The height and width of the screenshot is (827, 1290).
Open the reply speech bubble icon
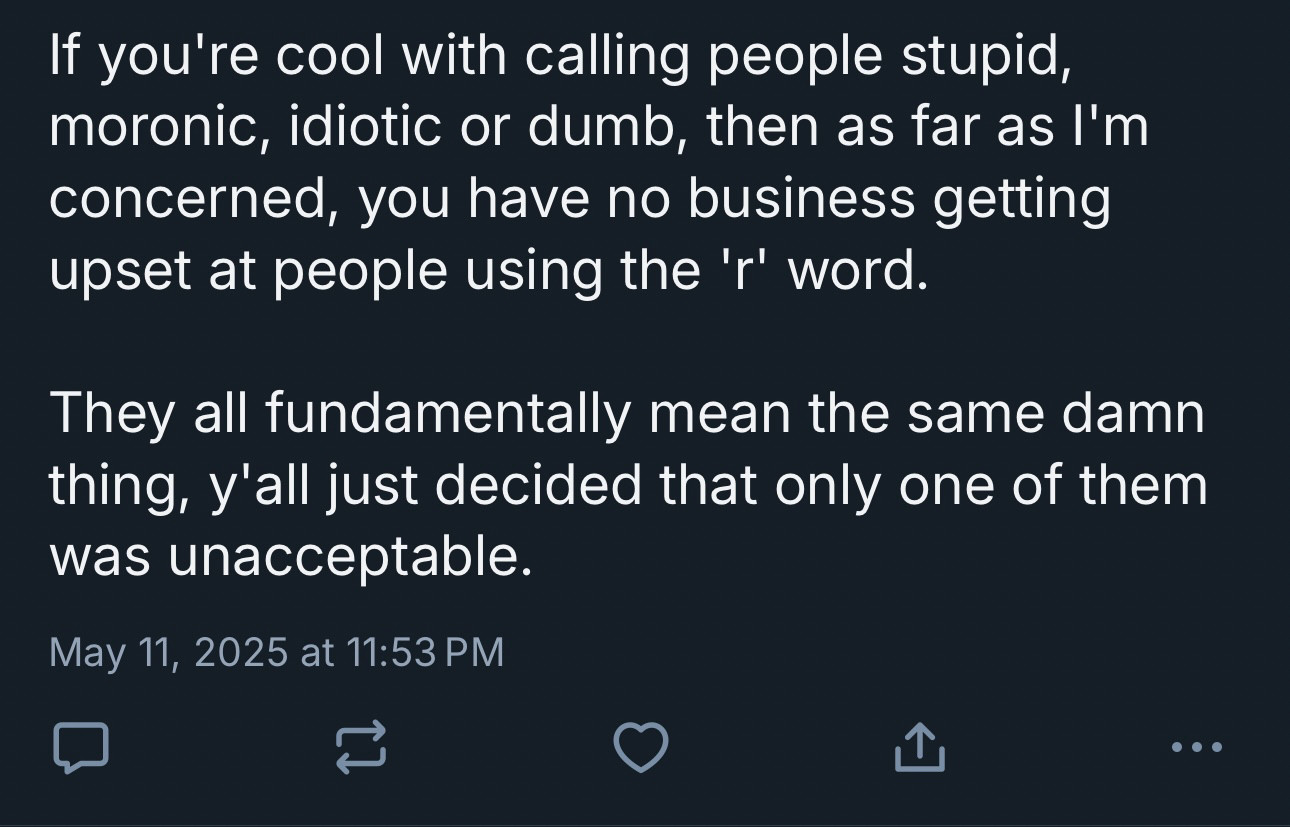(79, 748)
